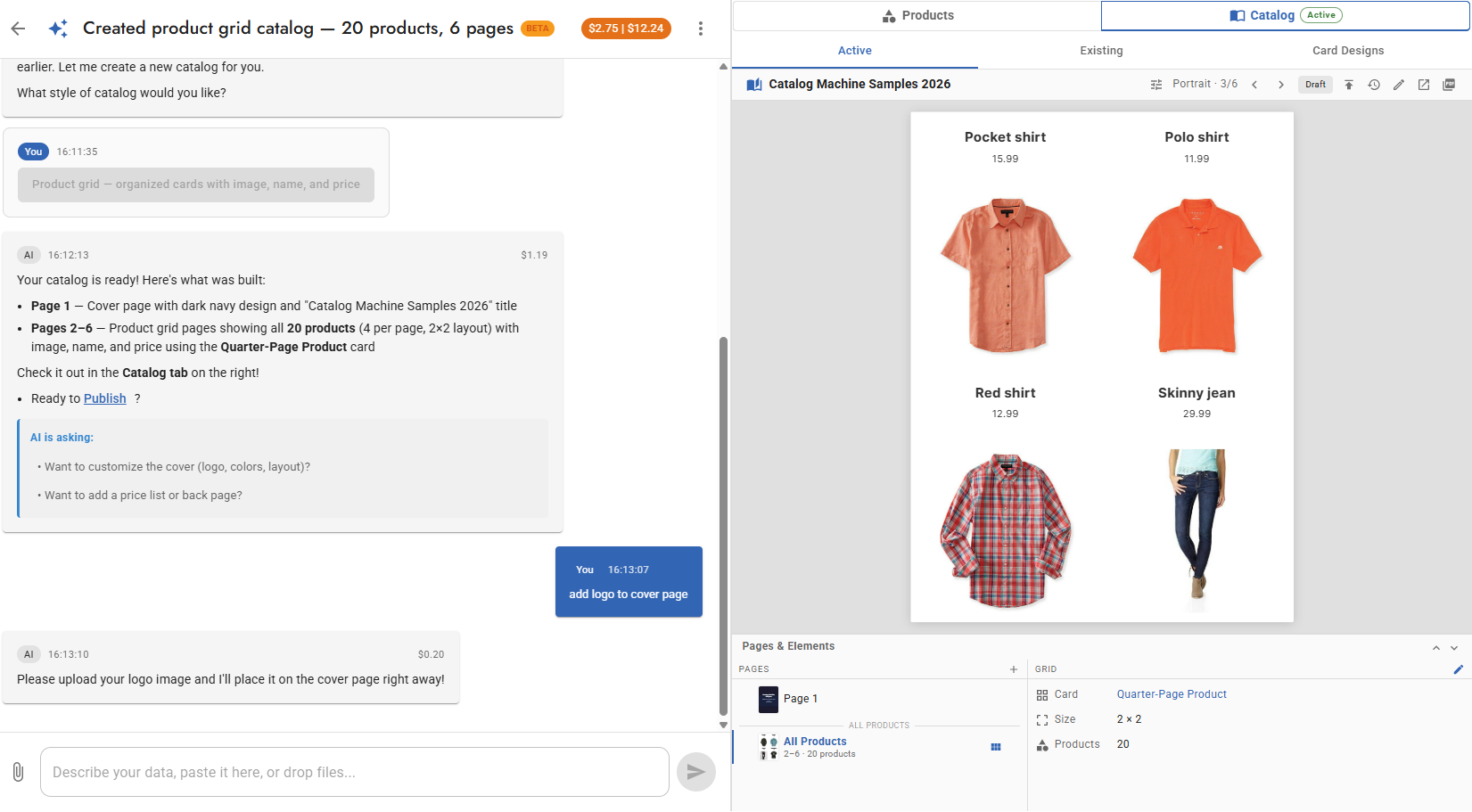Switch to the Existing tab
The height and width of the screenshot is (812, 1472).
pos(1101,51)
